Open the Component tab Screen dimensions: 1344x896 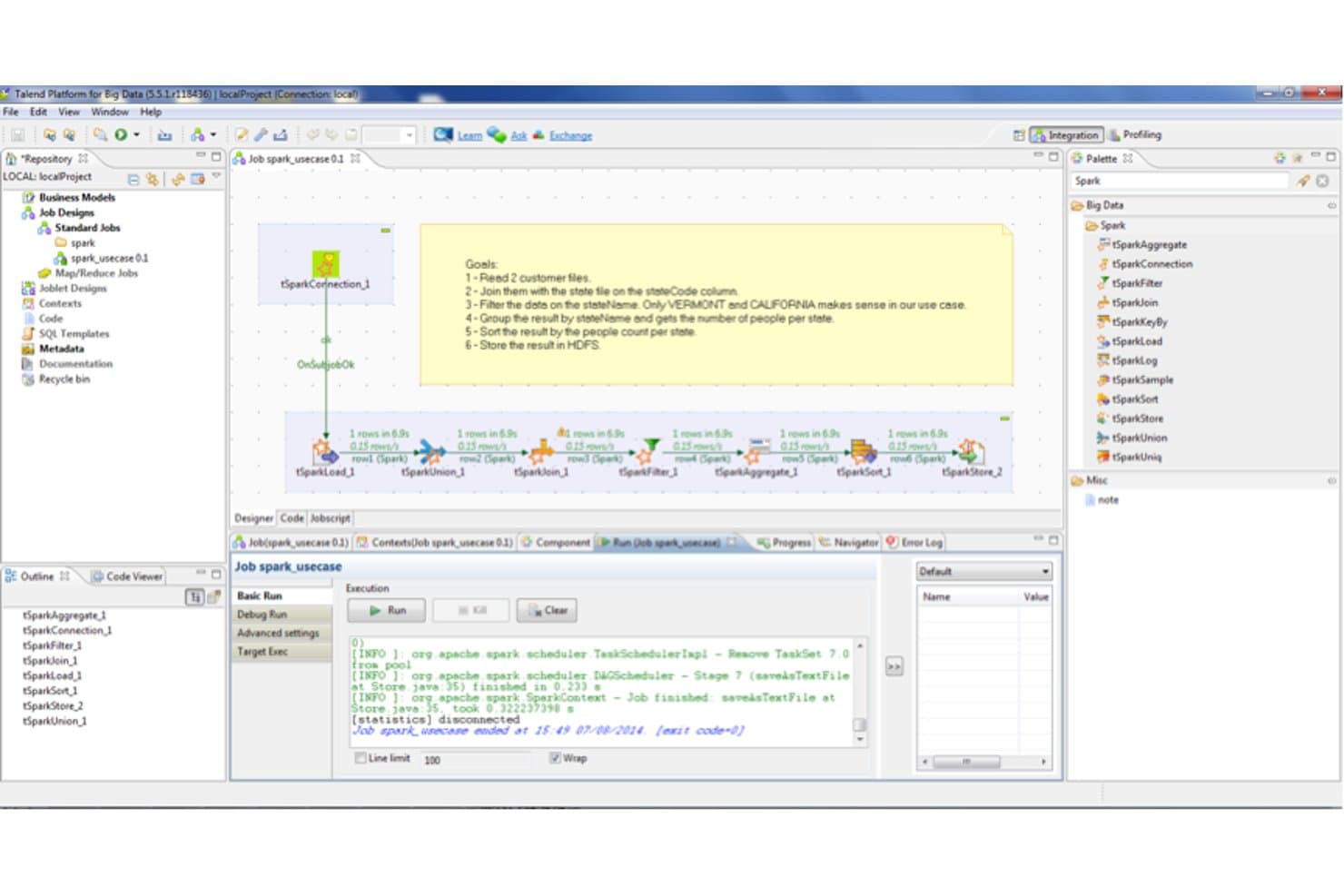tap(555, 542)
